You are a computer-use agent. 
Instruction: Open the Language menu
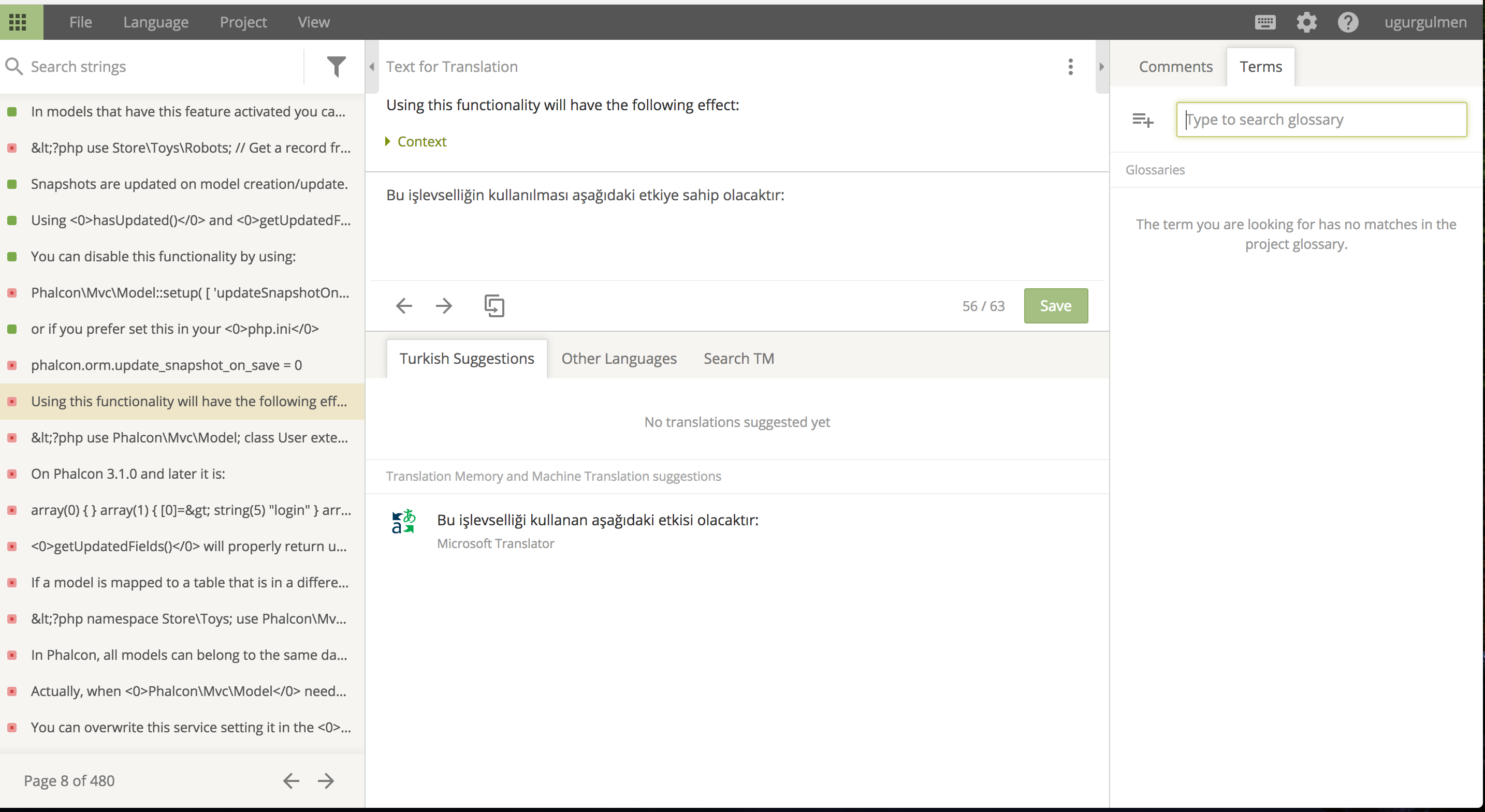[x=156, y=22]
